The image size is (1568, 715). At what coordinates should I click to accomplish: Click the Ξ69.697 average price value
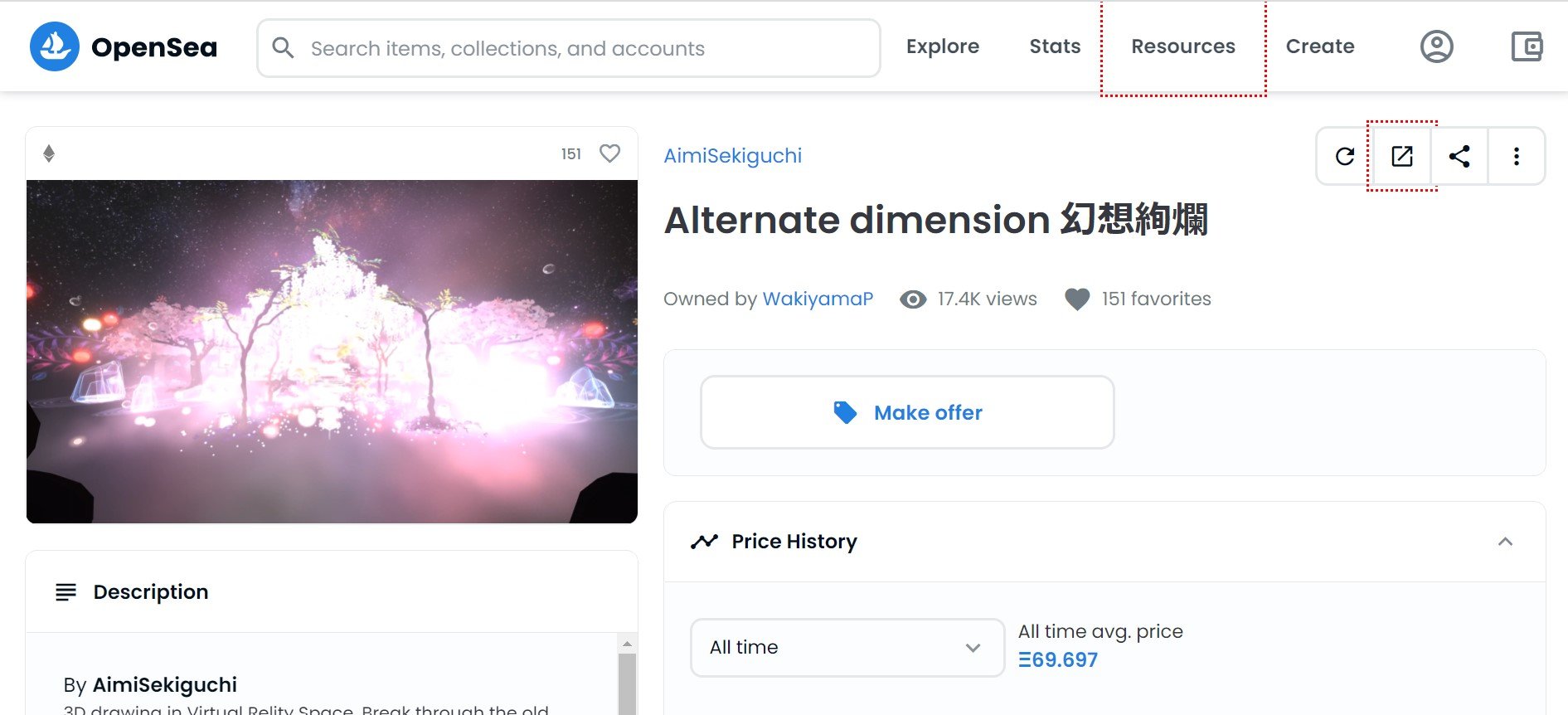(x=1058, y=660)
